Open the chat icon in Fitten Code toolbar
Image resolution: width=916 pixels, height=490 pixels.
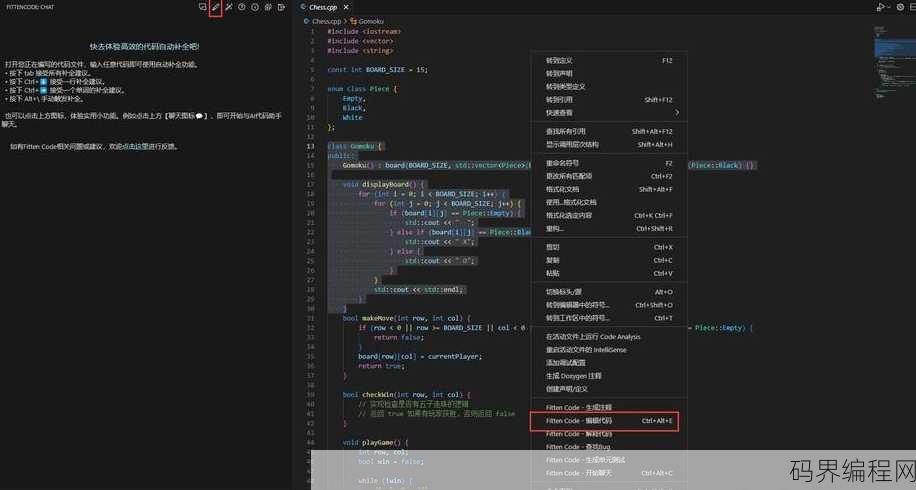click(x=203, y=7)
